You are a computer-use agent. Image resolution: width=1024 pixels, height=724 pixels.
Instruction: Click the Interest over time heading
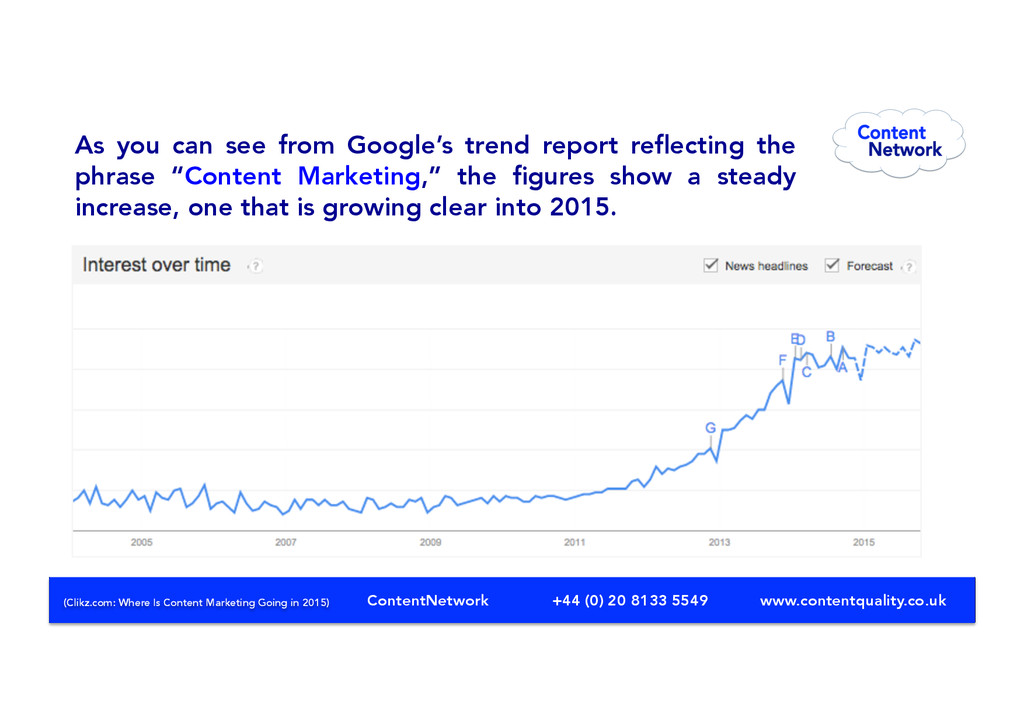pos(157,265)
